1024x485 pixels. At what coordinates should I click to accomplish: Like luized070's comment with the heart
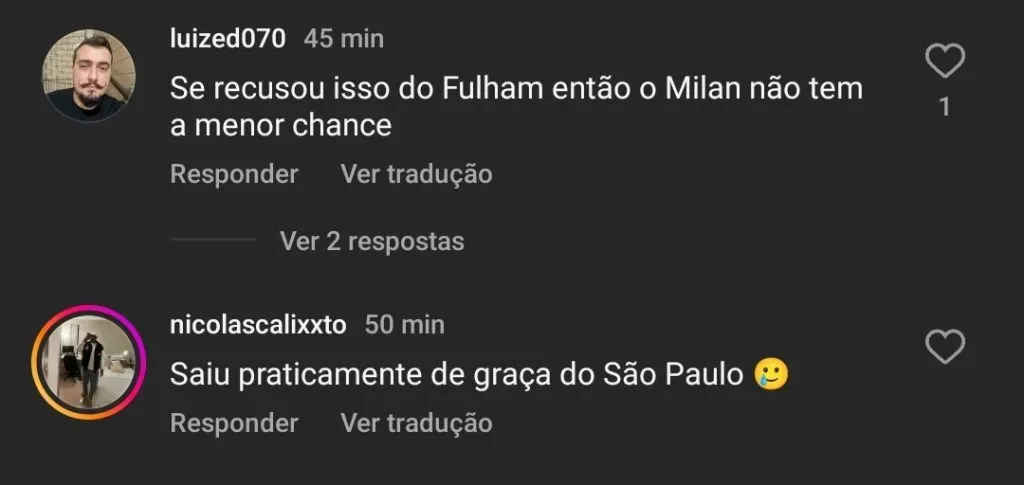pos(944,63)
